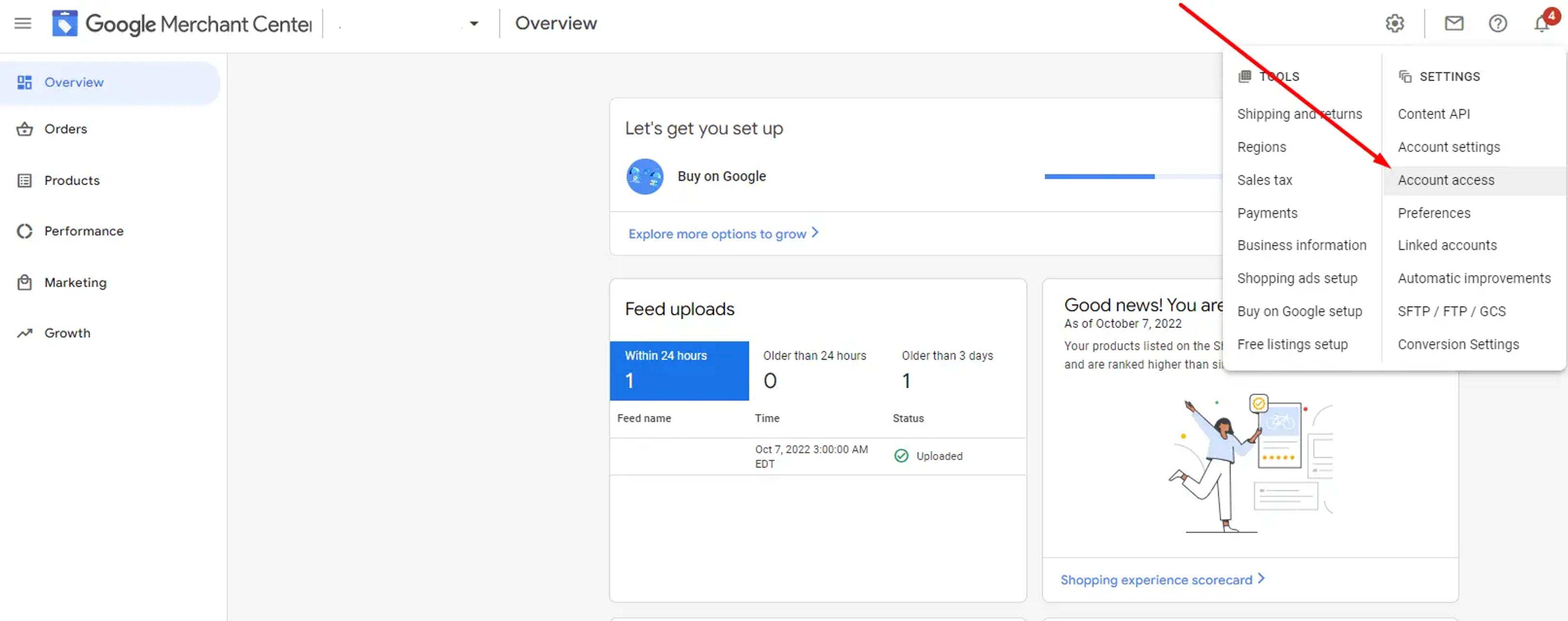Expand Explore more options to grow
This screenshot has height=621, width=1568.
point(723,233)
